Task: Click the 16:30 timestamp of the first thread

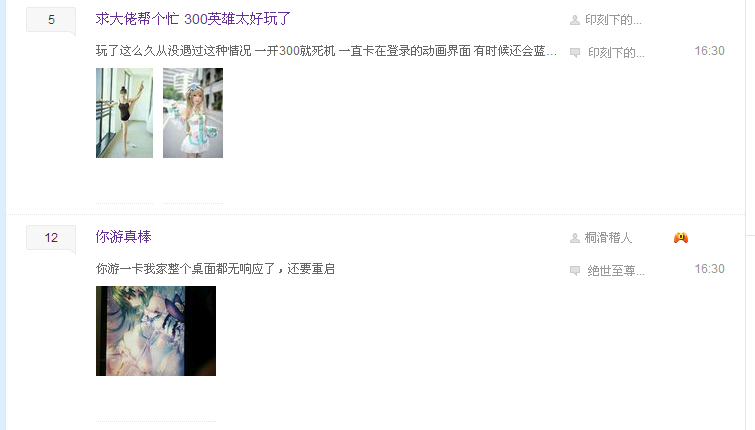Action: pyautogui.click(x=709, y=51)
